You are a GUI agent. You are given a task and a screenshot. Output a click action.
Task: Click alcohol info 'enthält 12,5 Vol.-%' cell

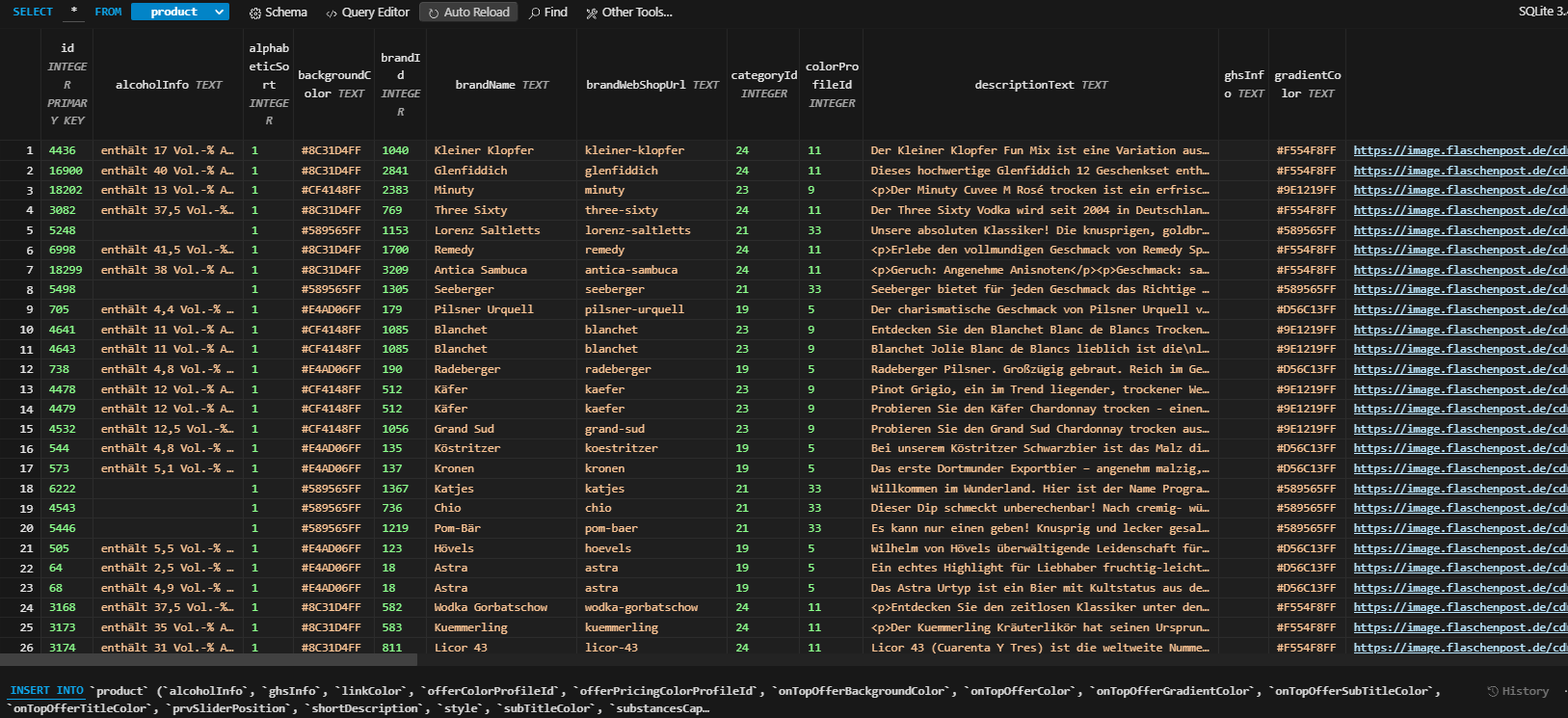point(167,429)
